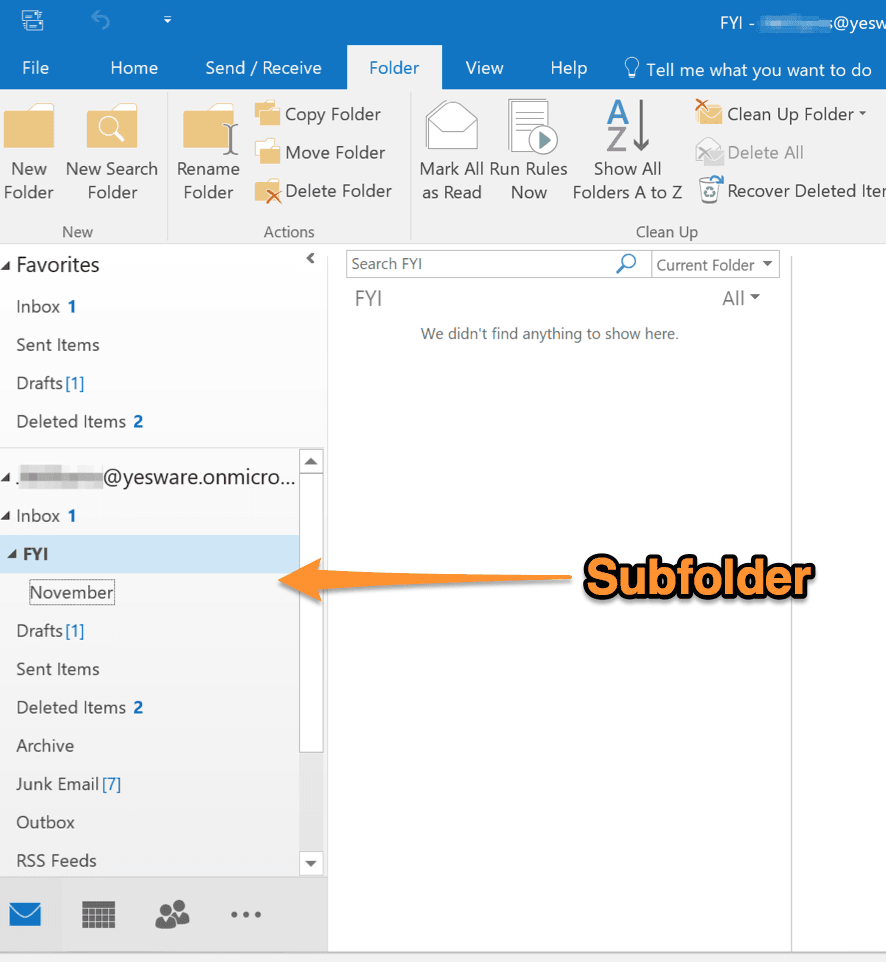886x962 pixels.
Task: Open the People contacts icon
Action: 172,914
